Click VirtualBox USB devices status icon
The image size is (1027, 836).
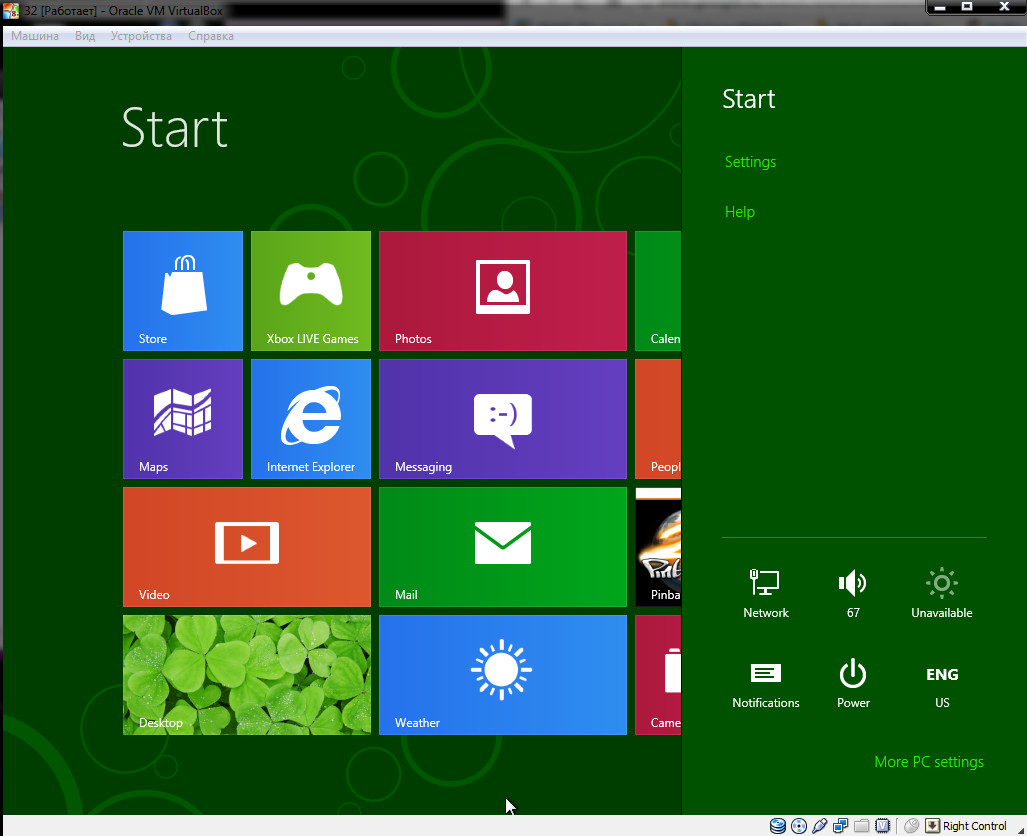[x=819, y=826]
